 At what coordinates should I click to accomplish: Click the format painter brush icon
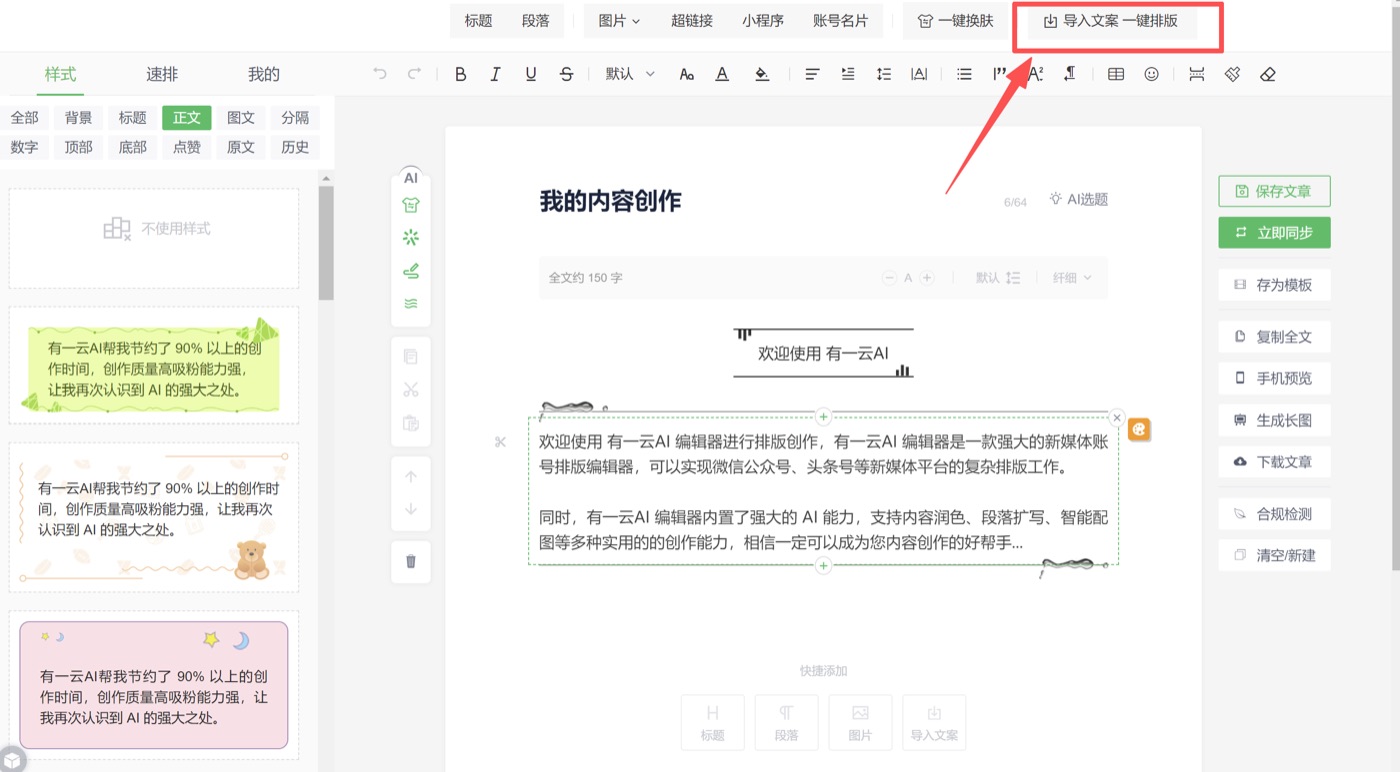pyautogui.click(x=1232, y=74)
